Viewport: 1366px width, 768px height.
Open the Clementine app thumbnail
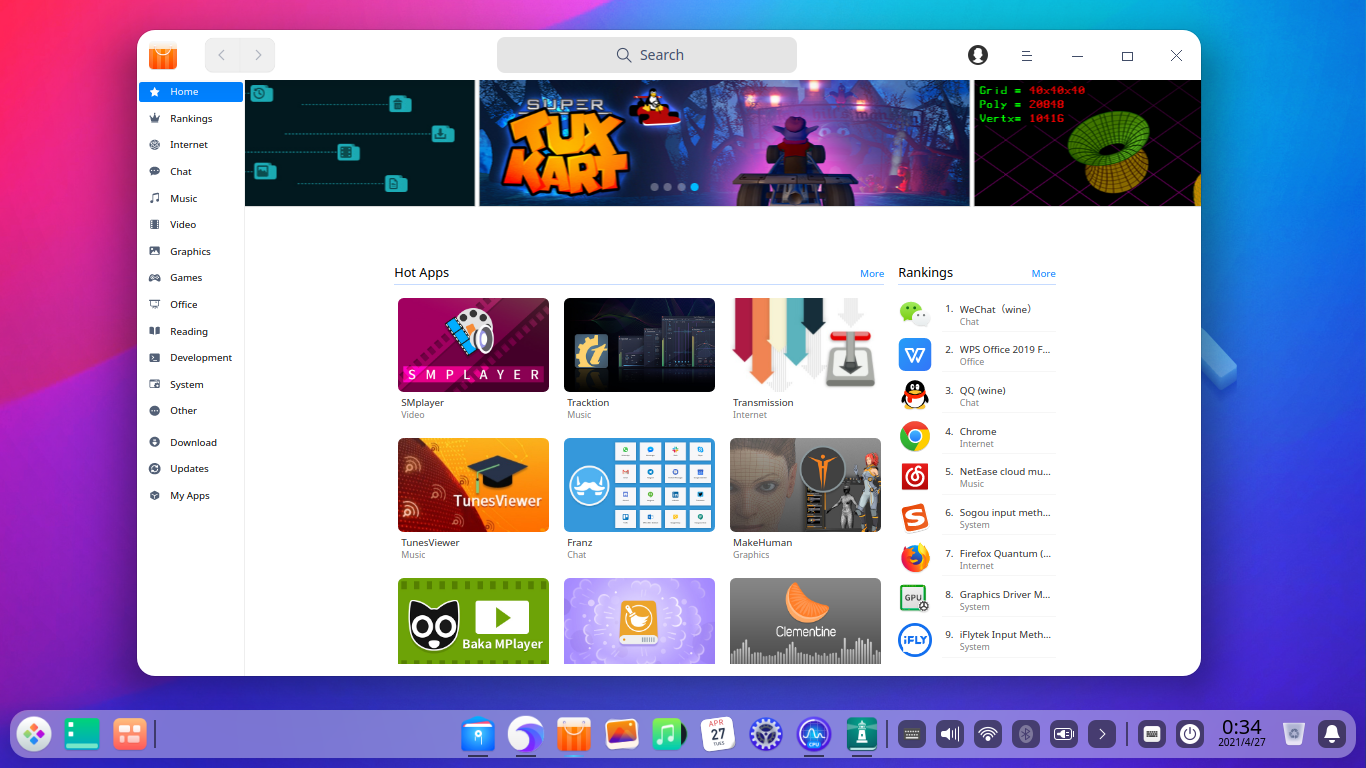pos(805,621)
